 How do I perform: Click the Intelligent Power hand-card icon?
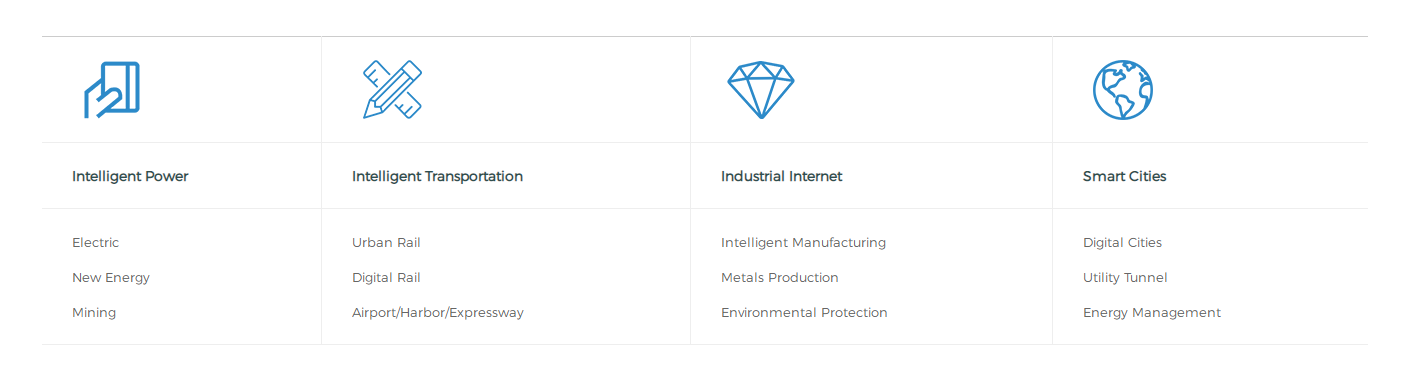[112, 90]
